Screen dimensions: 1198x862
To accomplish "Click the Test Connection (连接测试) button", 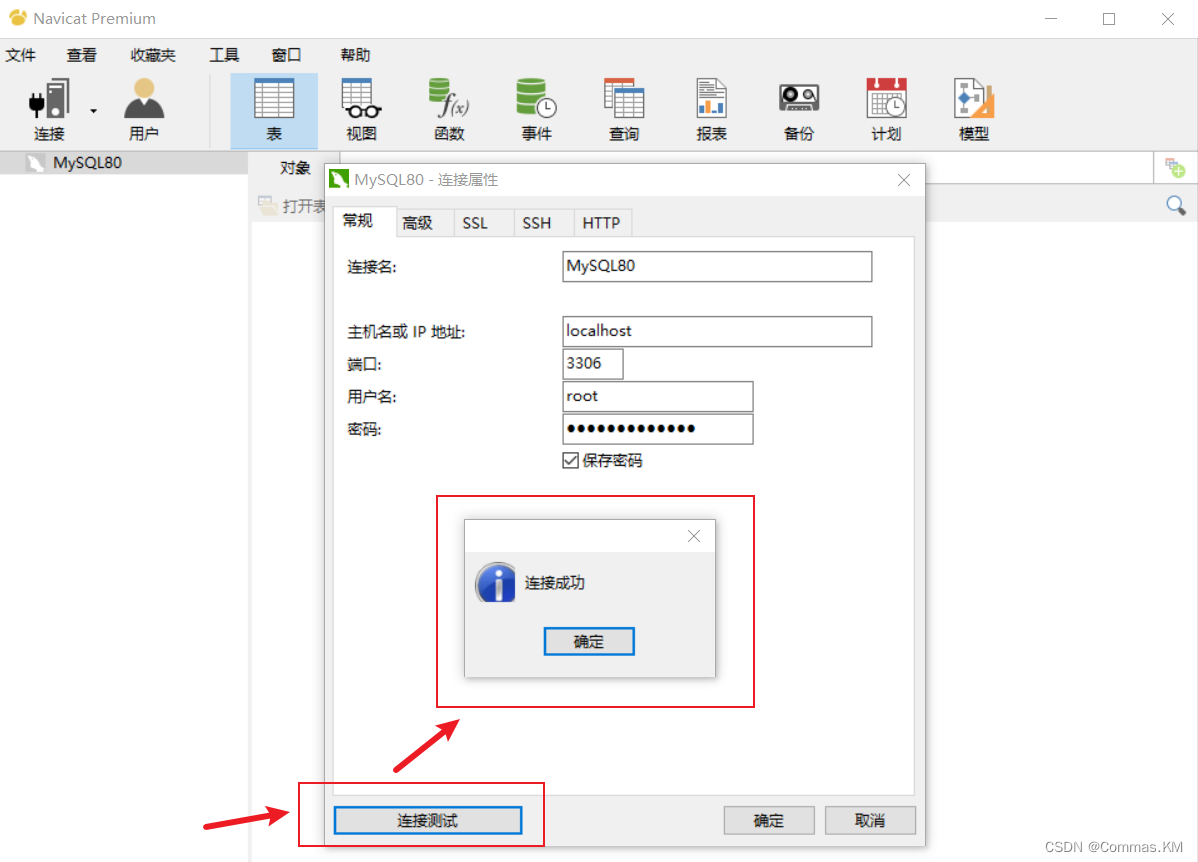I will tap(428, 821).
